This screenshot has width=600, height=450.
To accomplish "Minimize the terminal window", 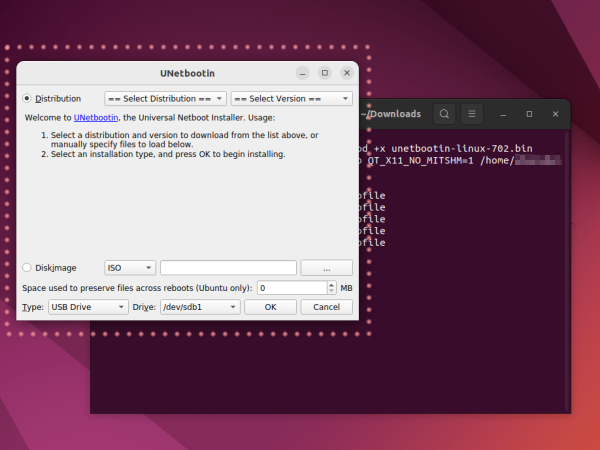I will click(503, 114).
